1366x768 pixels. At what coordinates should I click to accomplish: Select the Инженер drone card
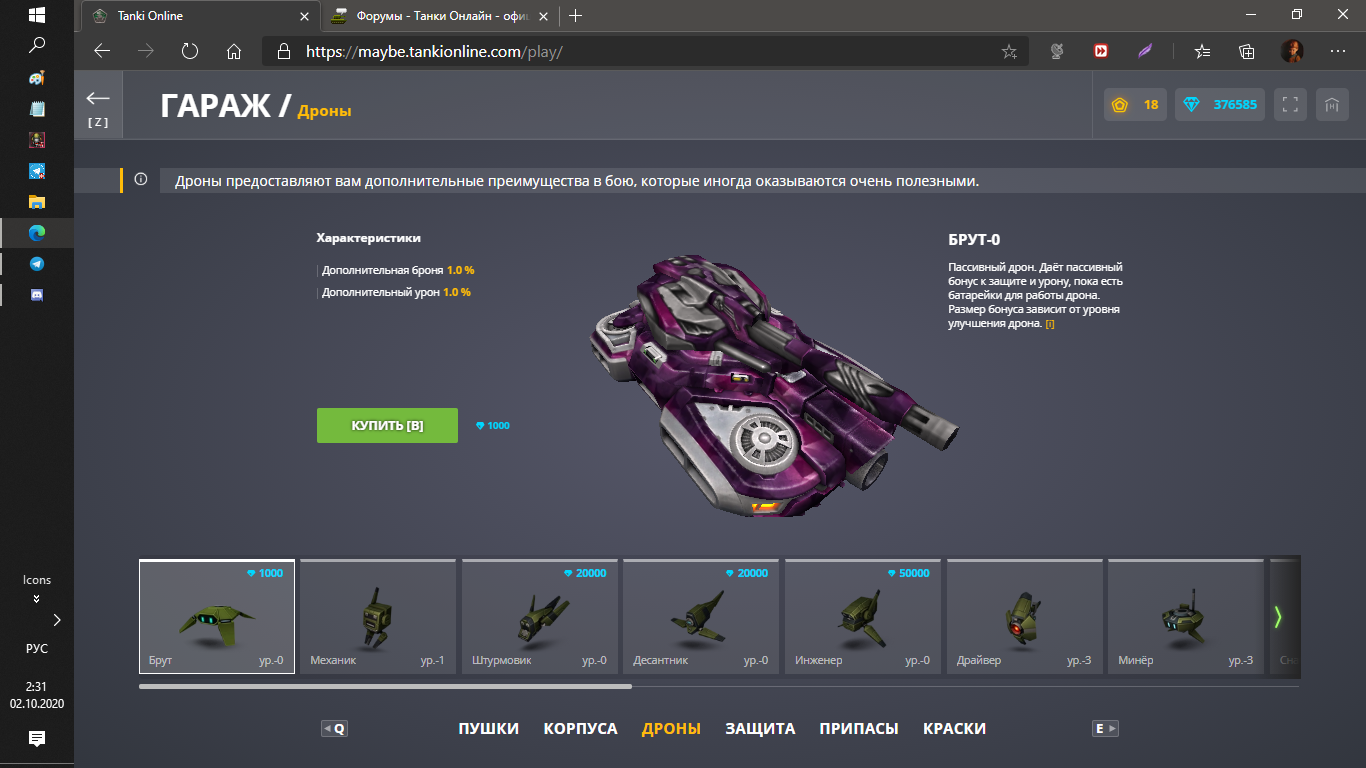point(863,617)
